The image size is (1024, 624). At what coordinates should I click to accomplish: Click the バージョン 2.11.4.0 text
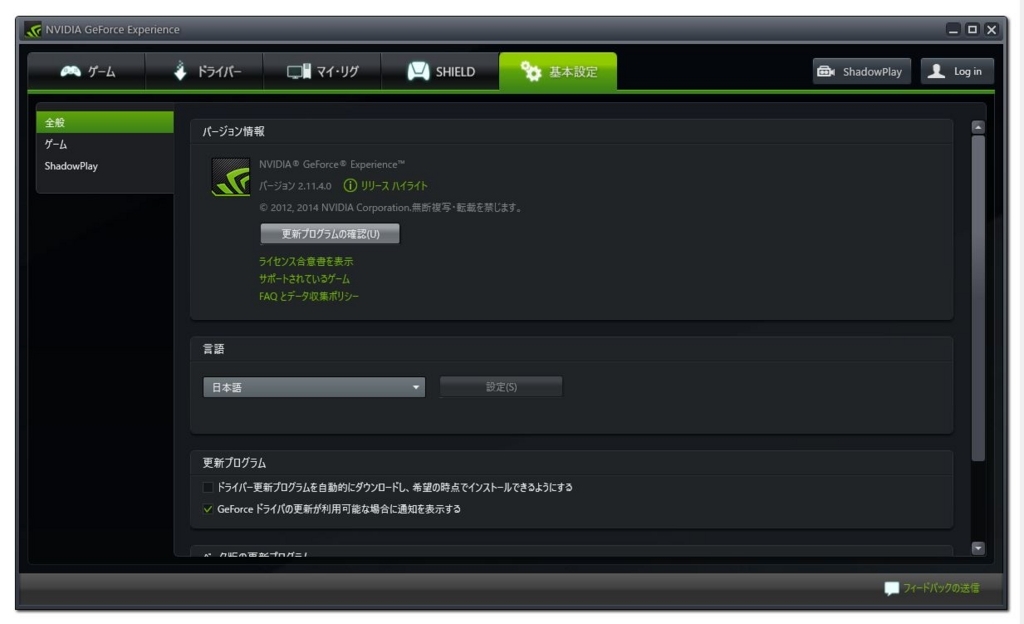pos(295,186)
